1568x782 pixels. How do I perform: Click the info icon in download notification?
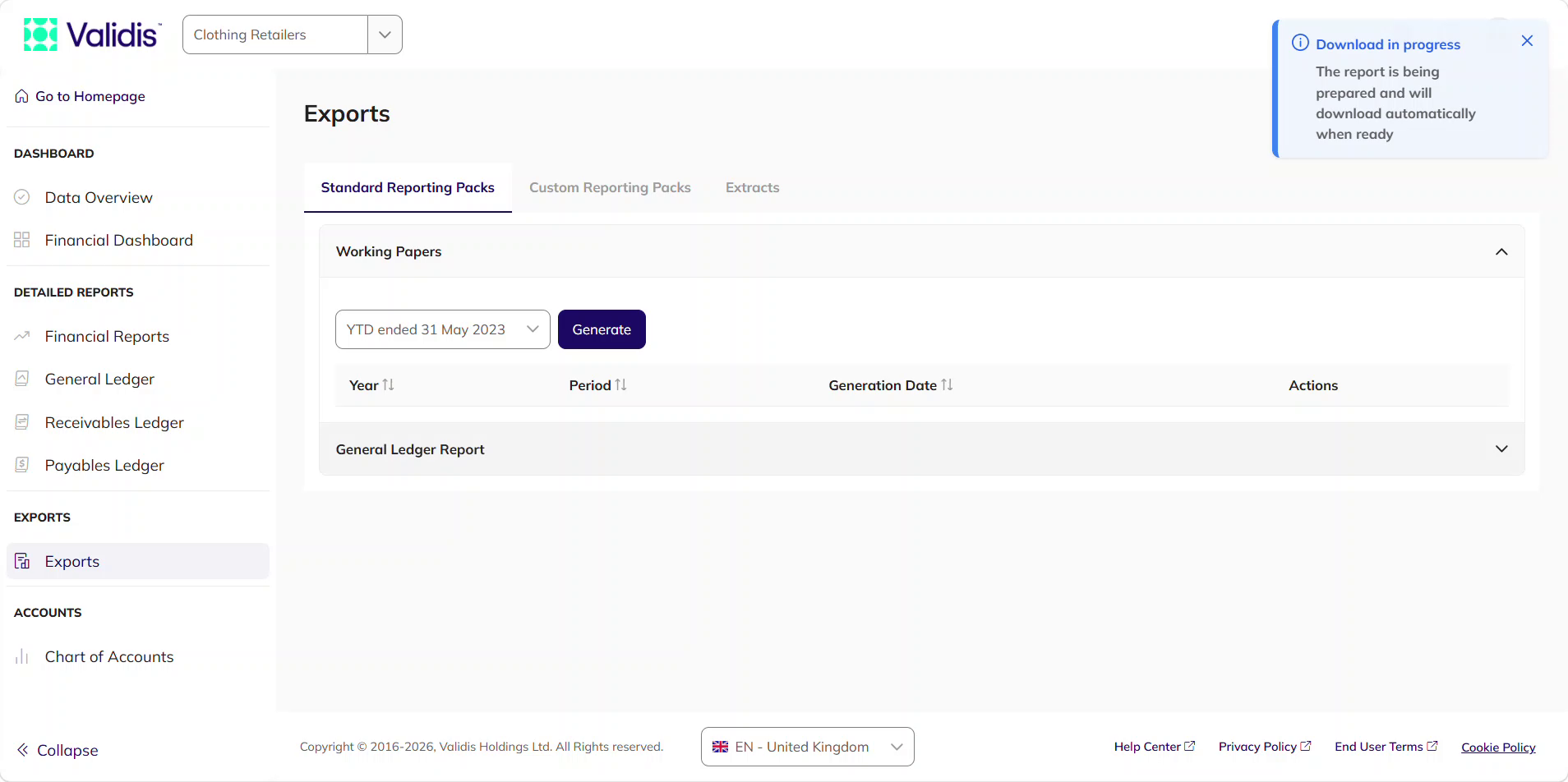pyautogui.click(x=1300, y=43)
